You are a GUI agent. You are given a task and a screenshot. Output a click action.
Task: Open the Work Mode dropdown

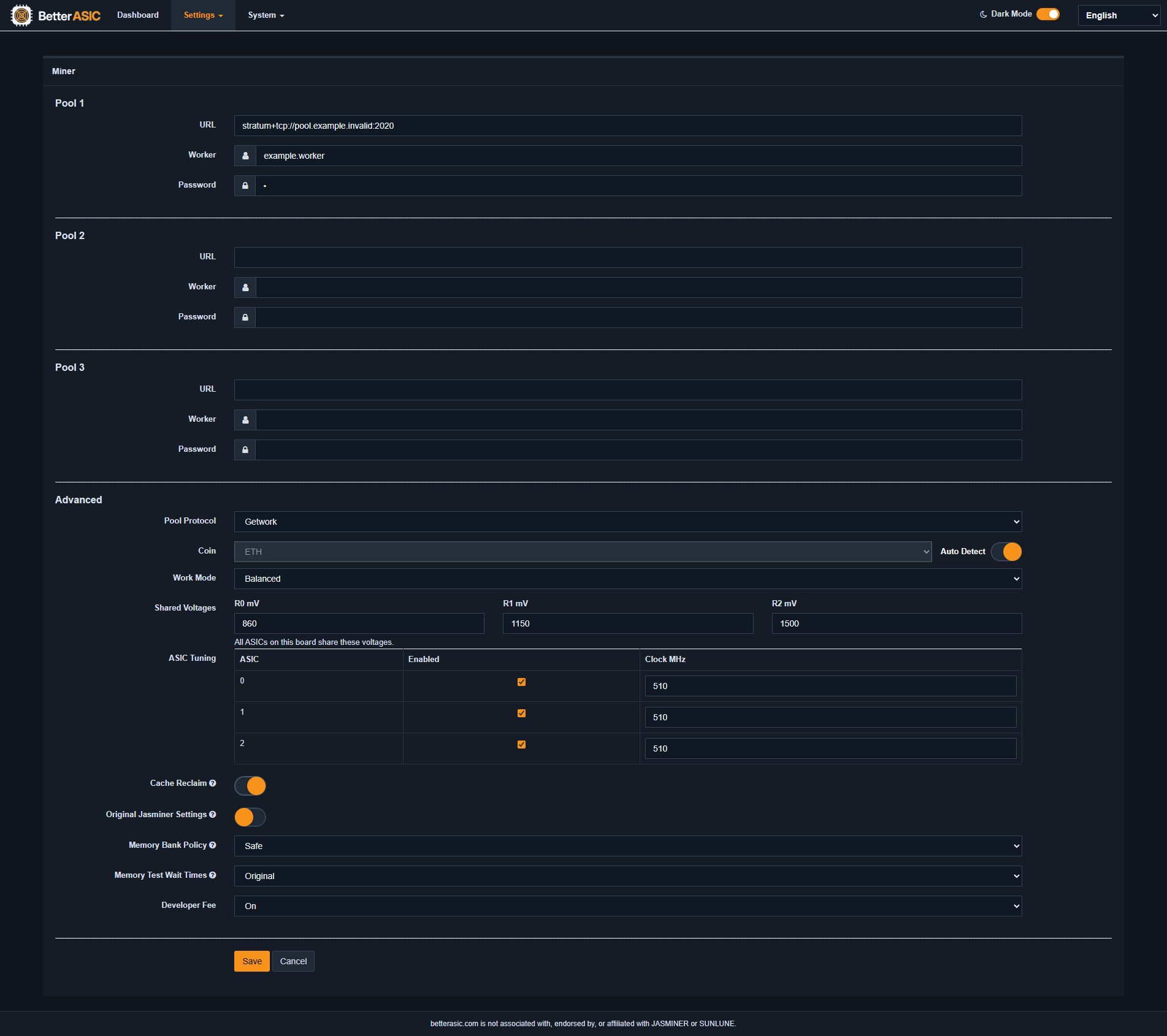(628, 579)
